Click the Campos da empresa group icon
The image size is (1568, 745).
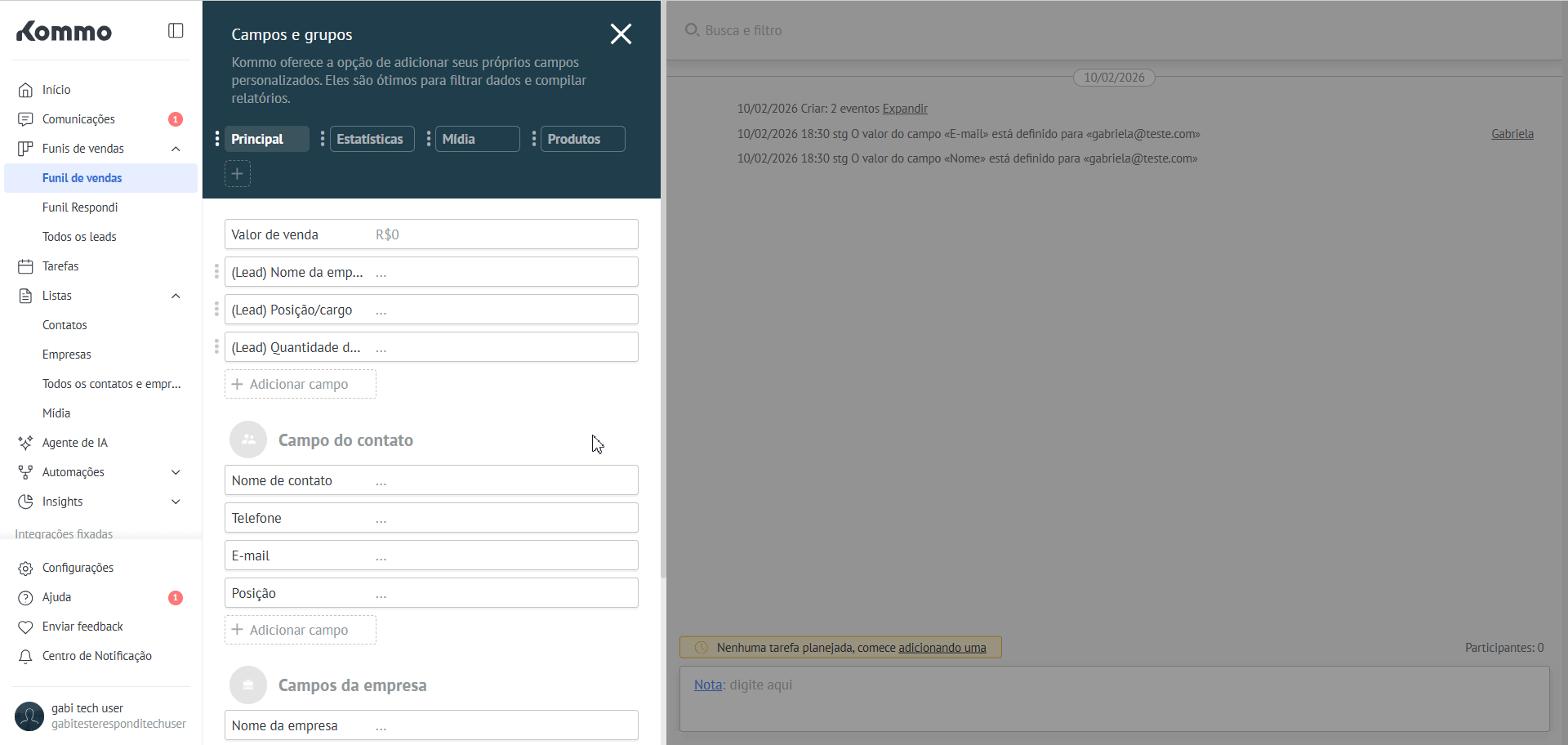248,685
